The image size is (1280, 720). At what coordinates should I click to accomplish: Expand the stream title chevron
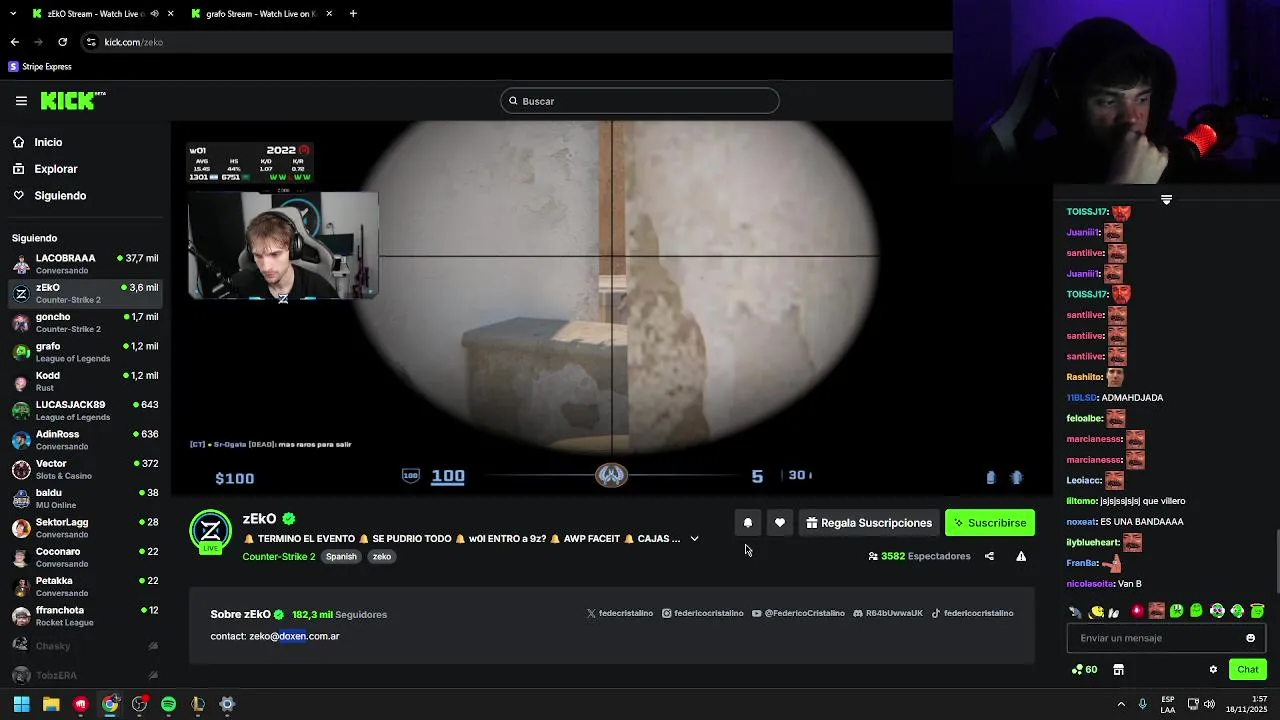click(x=694, y=539)
